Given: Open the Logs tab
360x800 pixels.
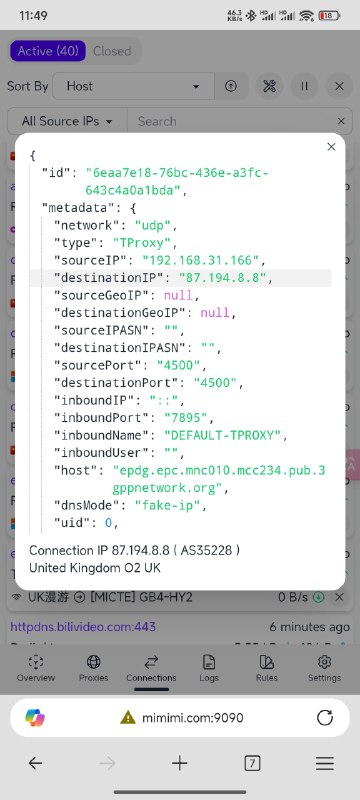Looking at the screenshot, I should pyautogui.click(x=209, y=668).
